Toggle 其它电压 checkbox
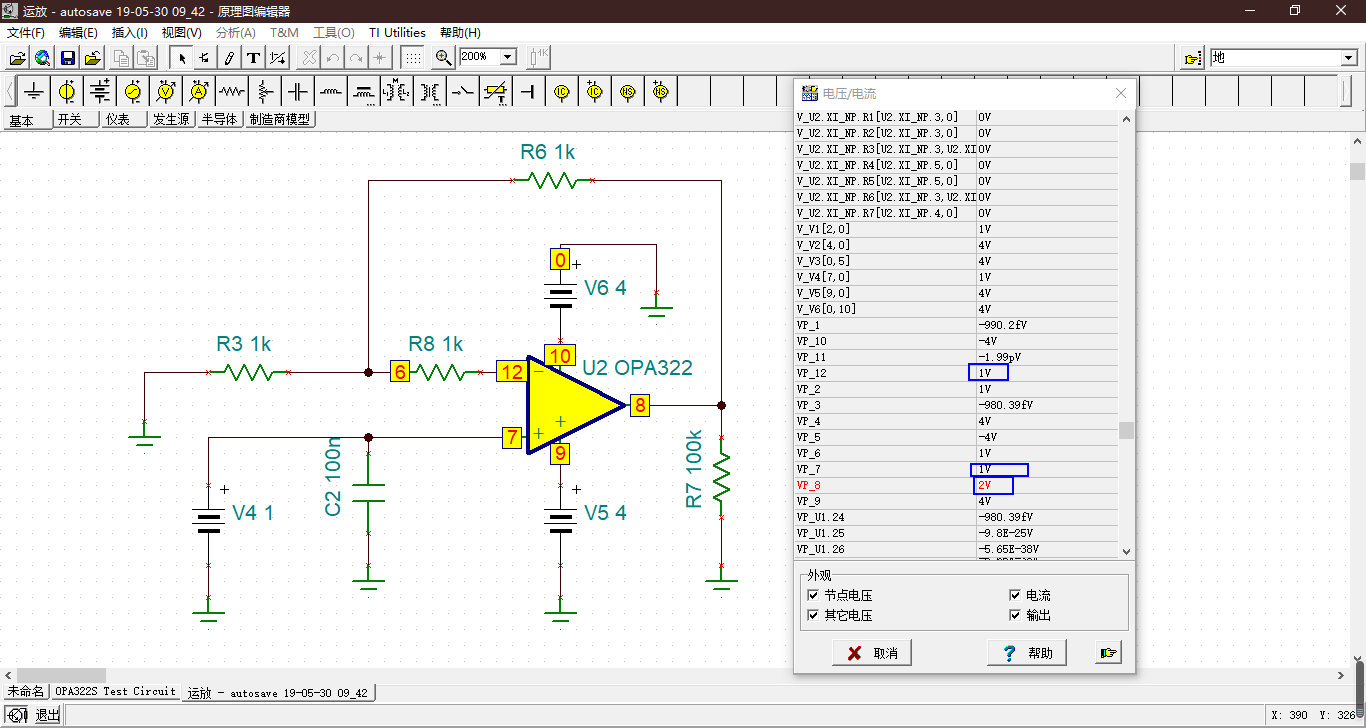The image size is (1366, 728). click(813, 615)
